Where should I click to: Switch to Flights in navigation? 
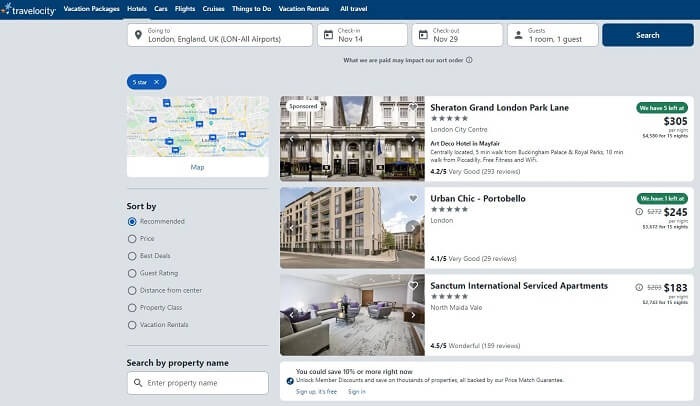tap(185, 9)
